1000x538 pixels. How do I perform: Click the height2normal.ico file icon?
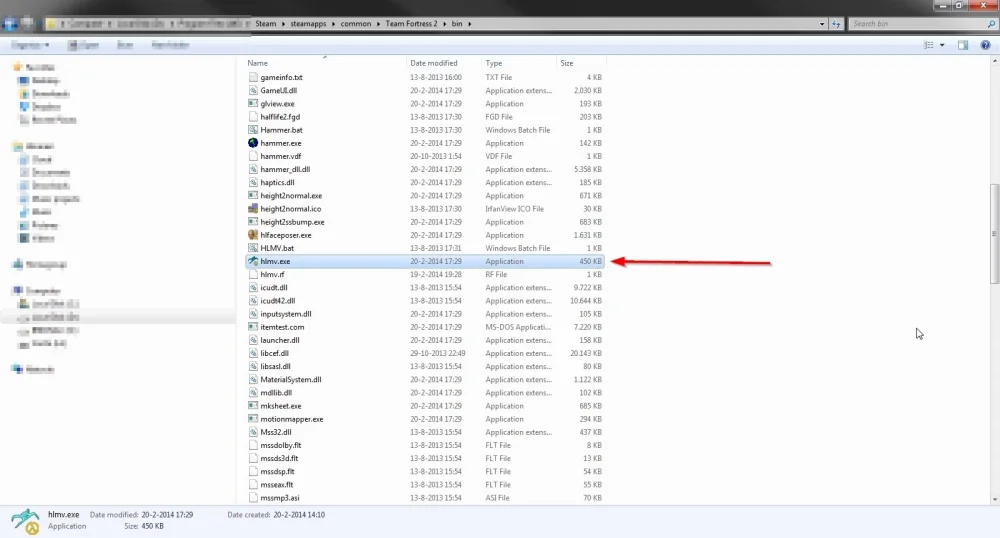(x=253, y=208)
